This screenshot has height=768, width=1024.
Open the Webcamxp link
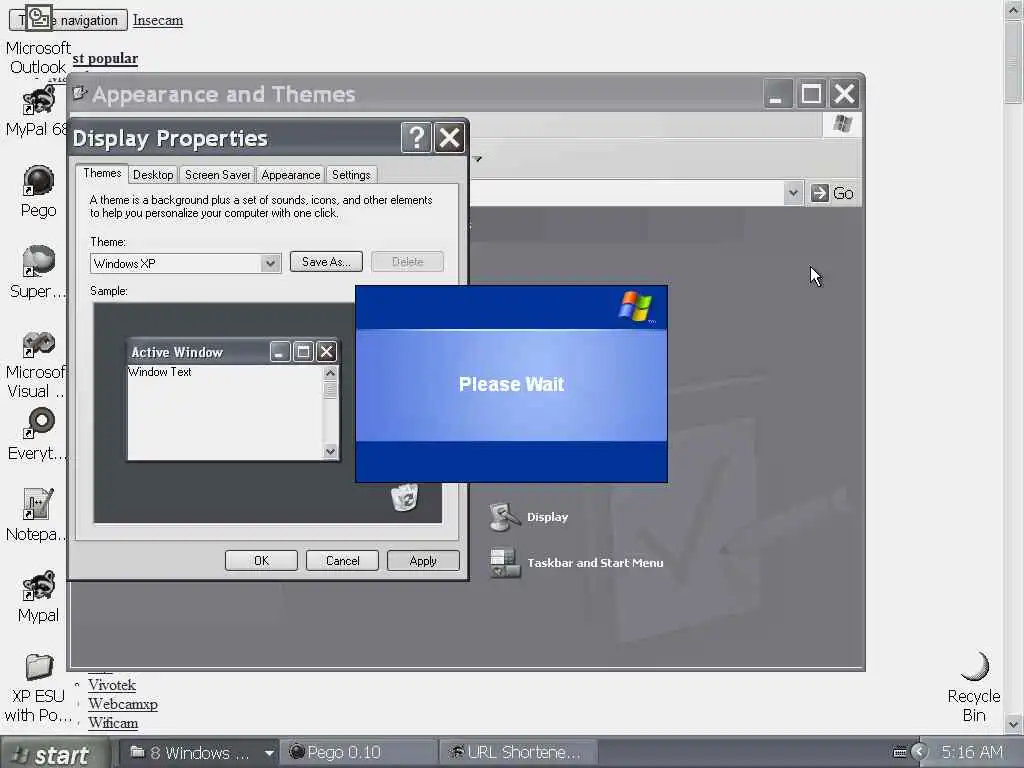(123, 704)
